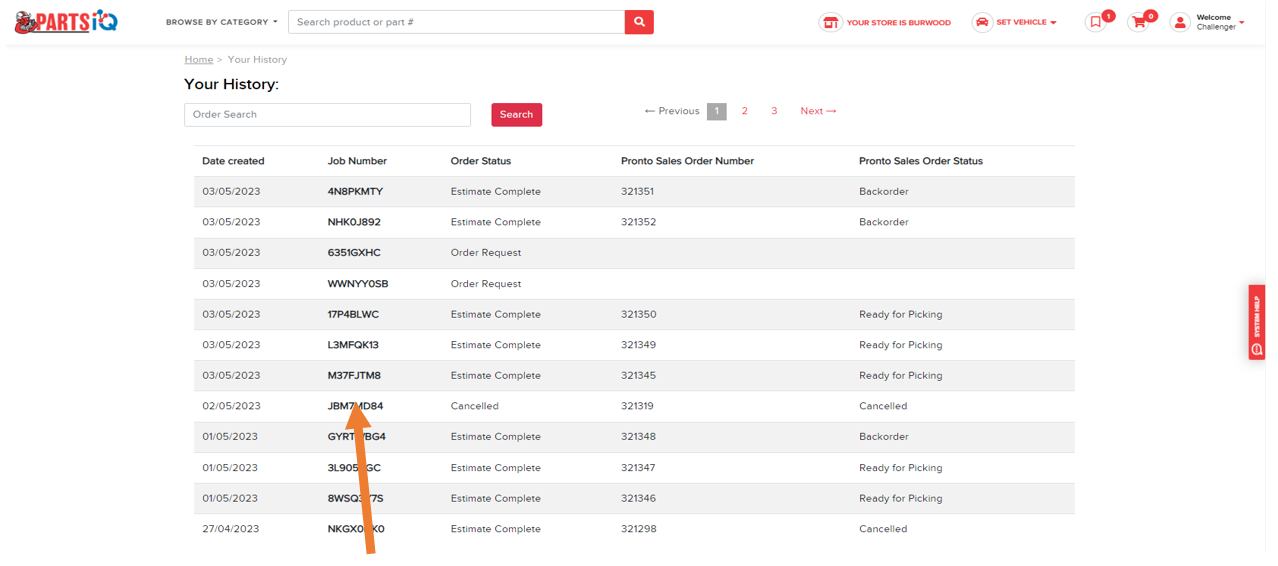Open the Parts iQ logo homepage

click(66, 22)
